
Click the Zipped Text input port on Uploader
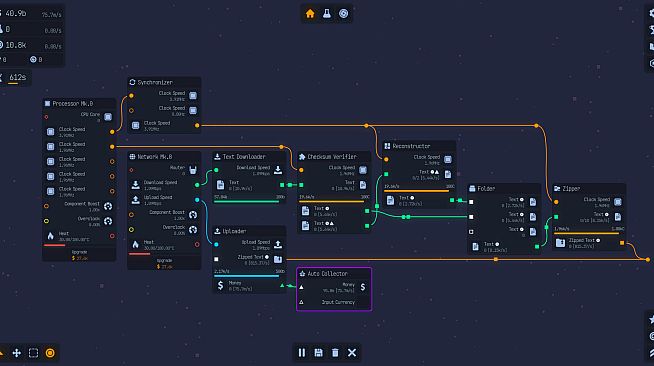[216, 259]
